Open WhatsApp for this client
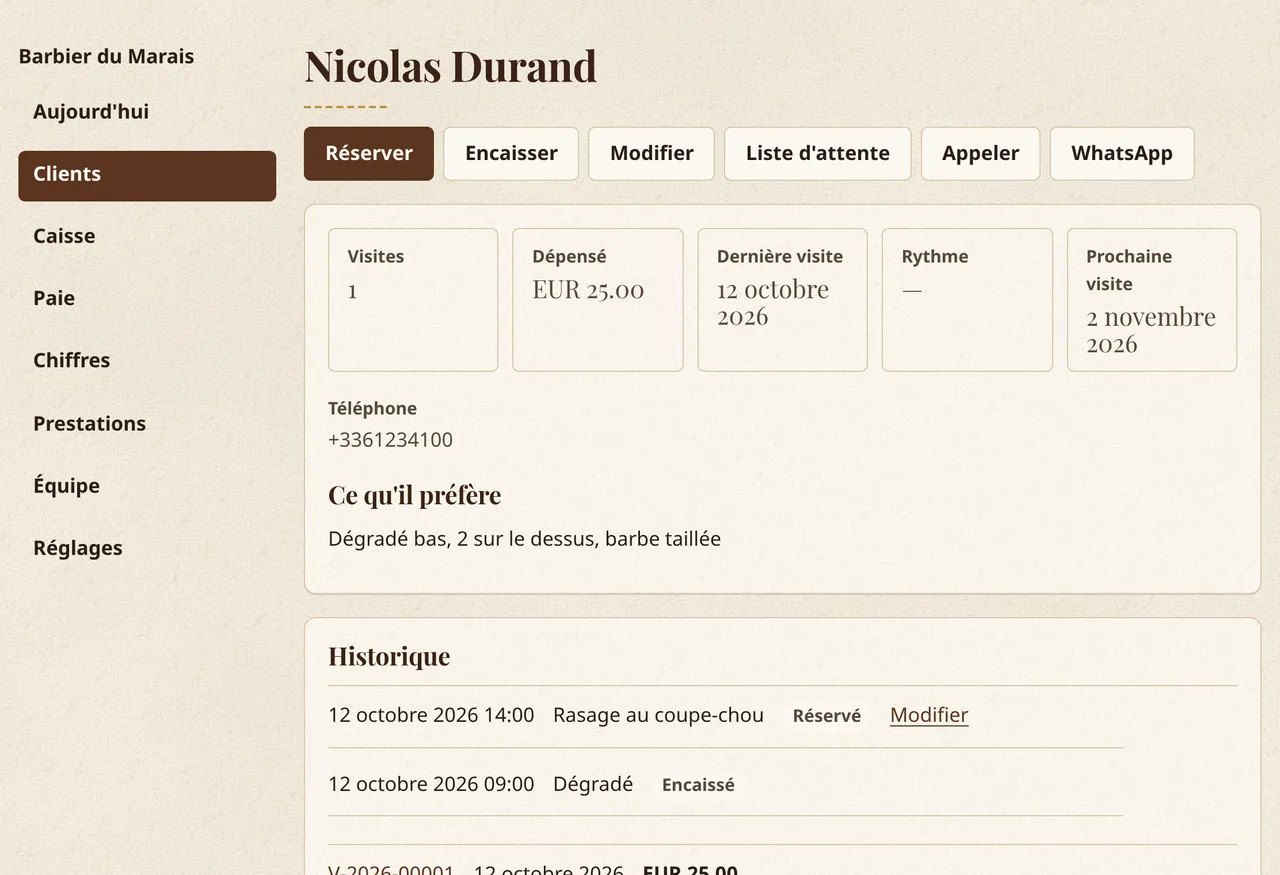This screenshot has width=1280, height=875. click(1122, 153)
